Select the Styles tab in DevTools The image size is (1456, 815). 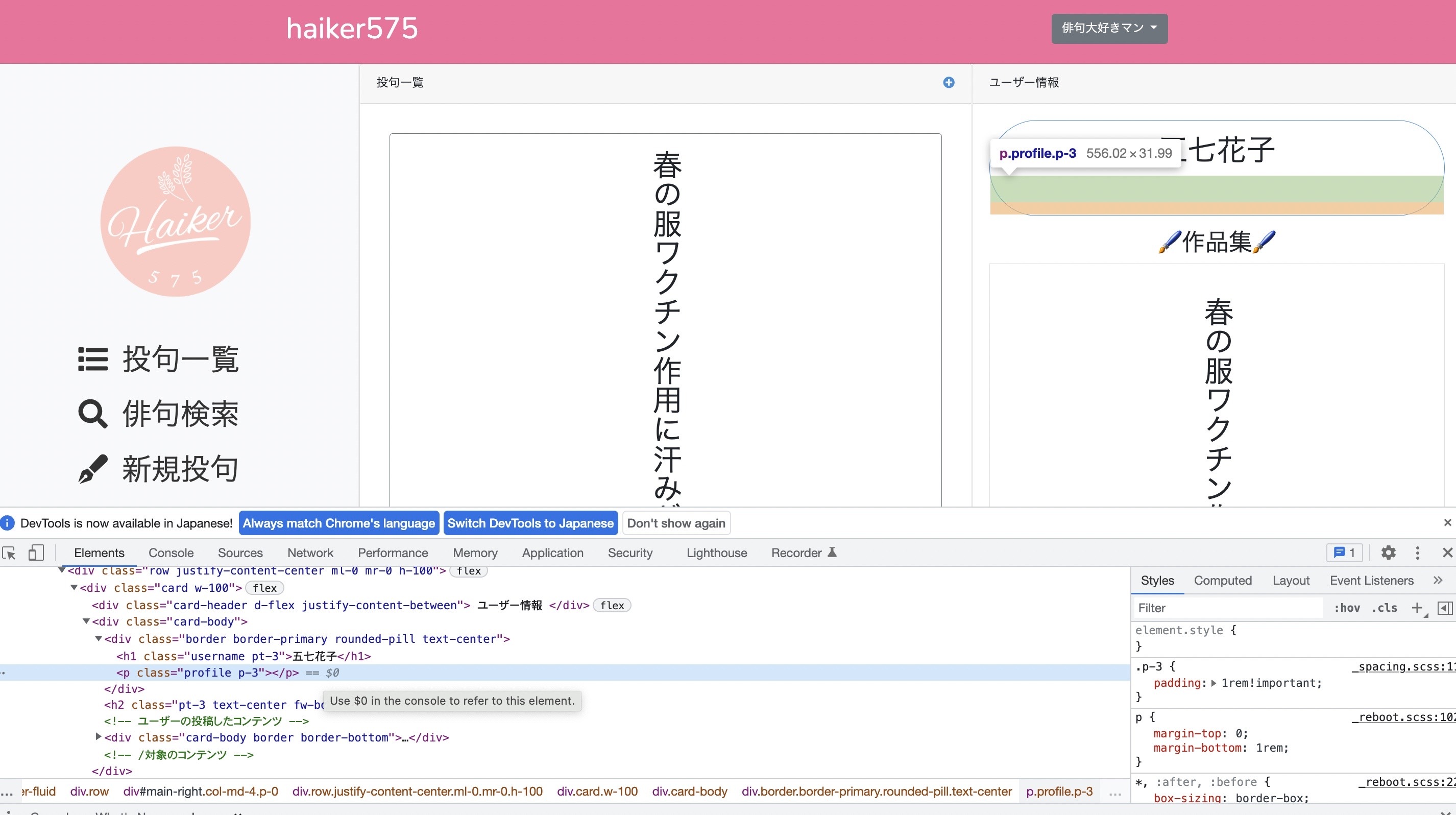1156,581
